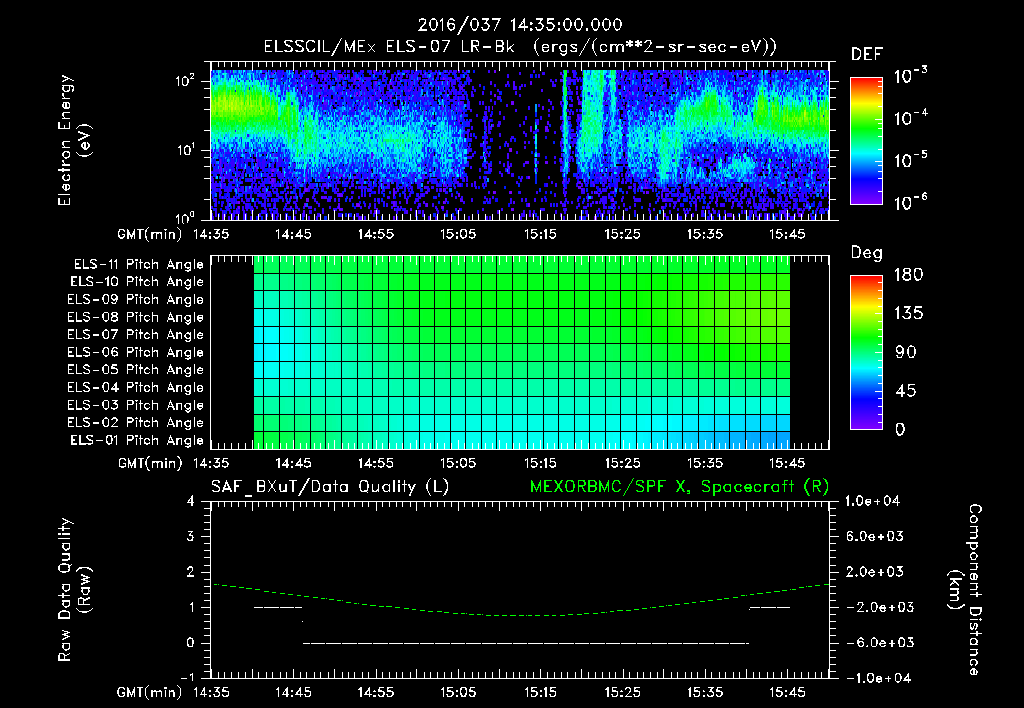Click the Deg color bar heading
This screenshot has height=708, width=1024.
coord(866,253)
